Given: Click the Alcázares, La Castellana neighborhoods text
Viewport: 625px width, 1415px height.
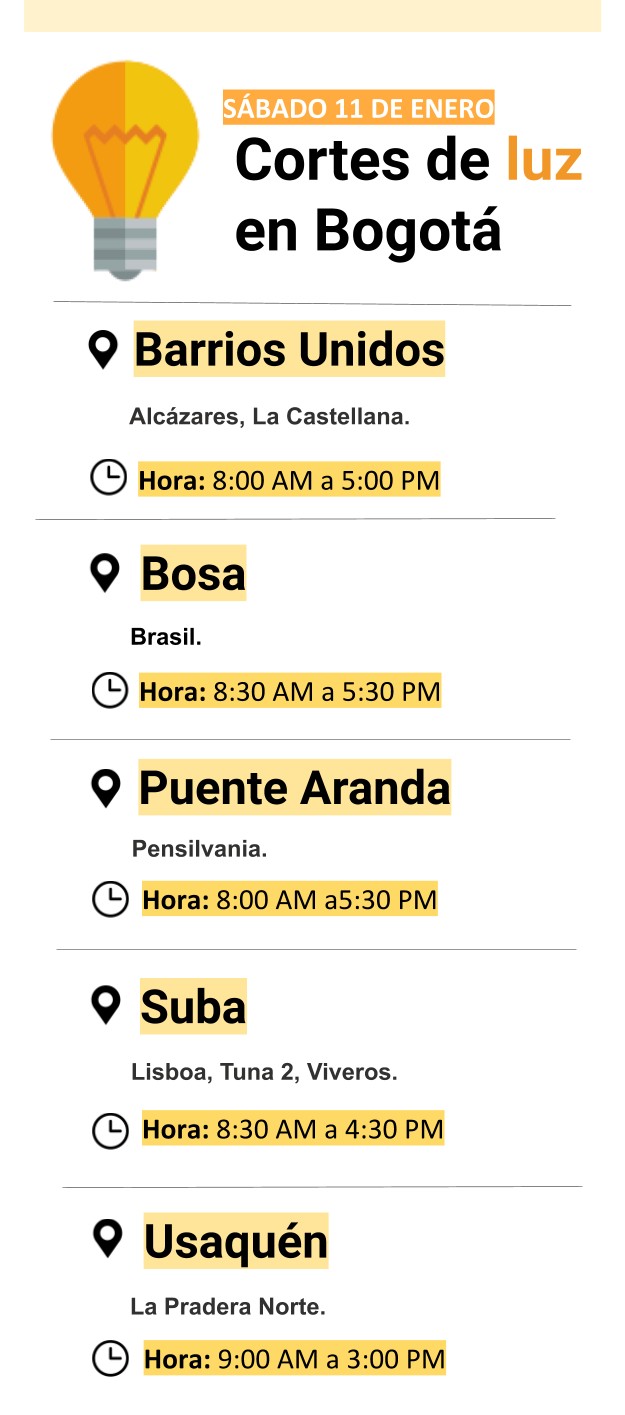Looking at the screenshot, I should tap(269, 417).
